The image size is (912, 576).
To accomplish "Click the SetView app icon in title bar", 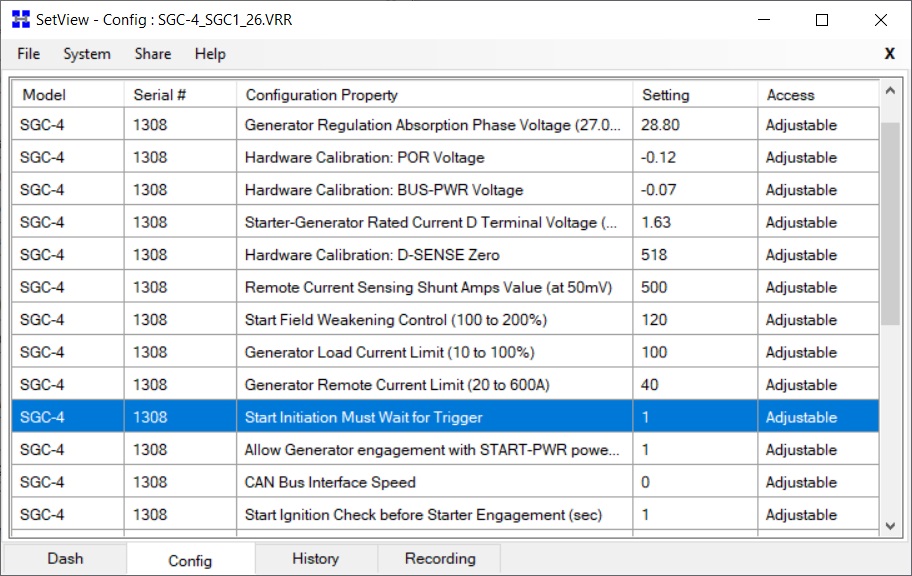I will (20, 19).
